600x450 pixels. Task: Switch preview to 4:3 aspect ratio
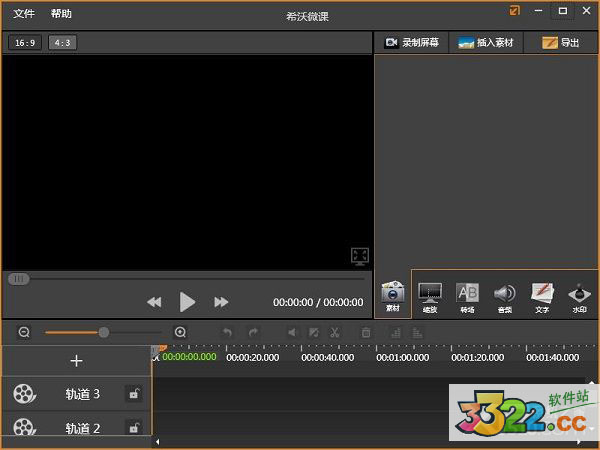pyautogui.click(x=62, y=43)
